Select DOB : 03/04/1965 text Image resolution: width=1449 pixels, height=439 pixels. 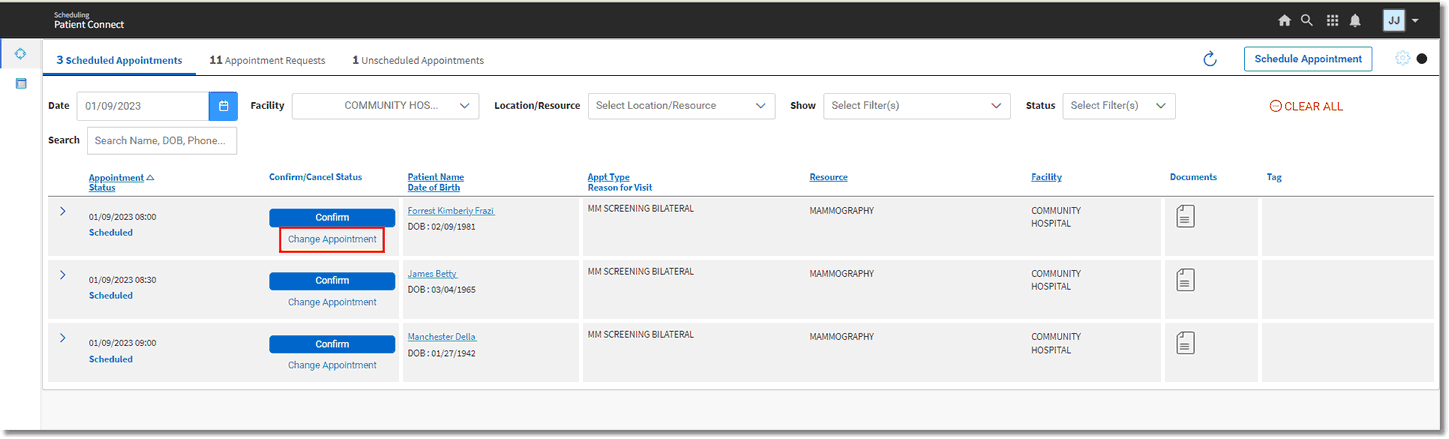[x=442, y=290]
